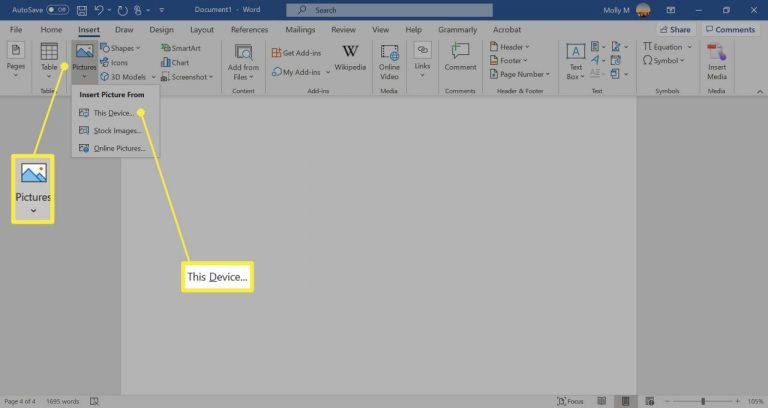This screenshot has height=408, width=768.
Task: Open the Shapes gallery
Action: (120, 48)
